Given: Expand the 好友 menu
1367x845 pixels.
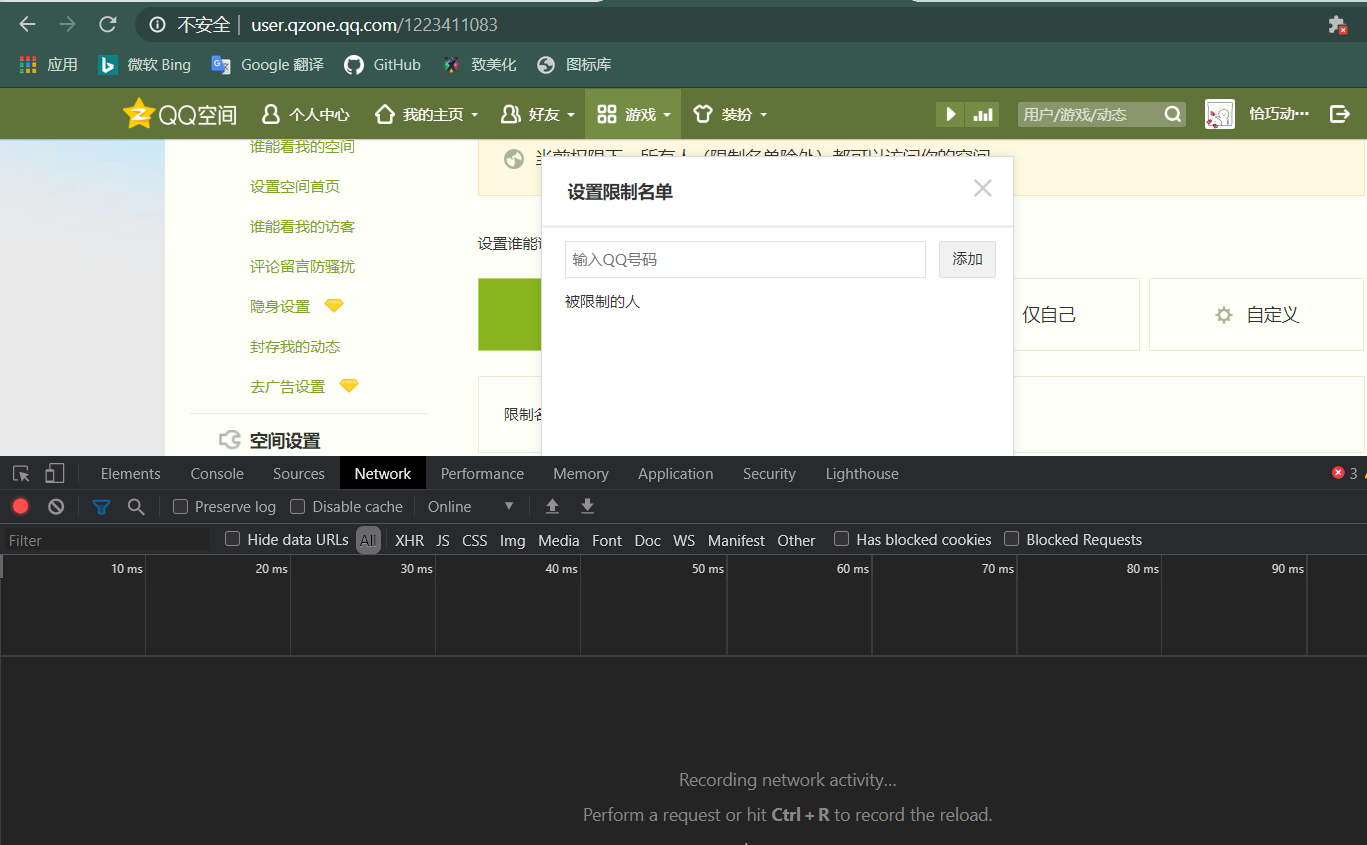Looking at the screenshot, I should point(538,114).
